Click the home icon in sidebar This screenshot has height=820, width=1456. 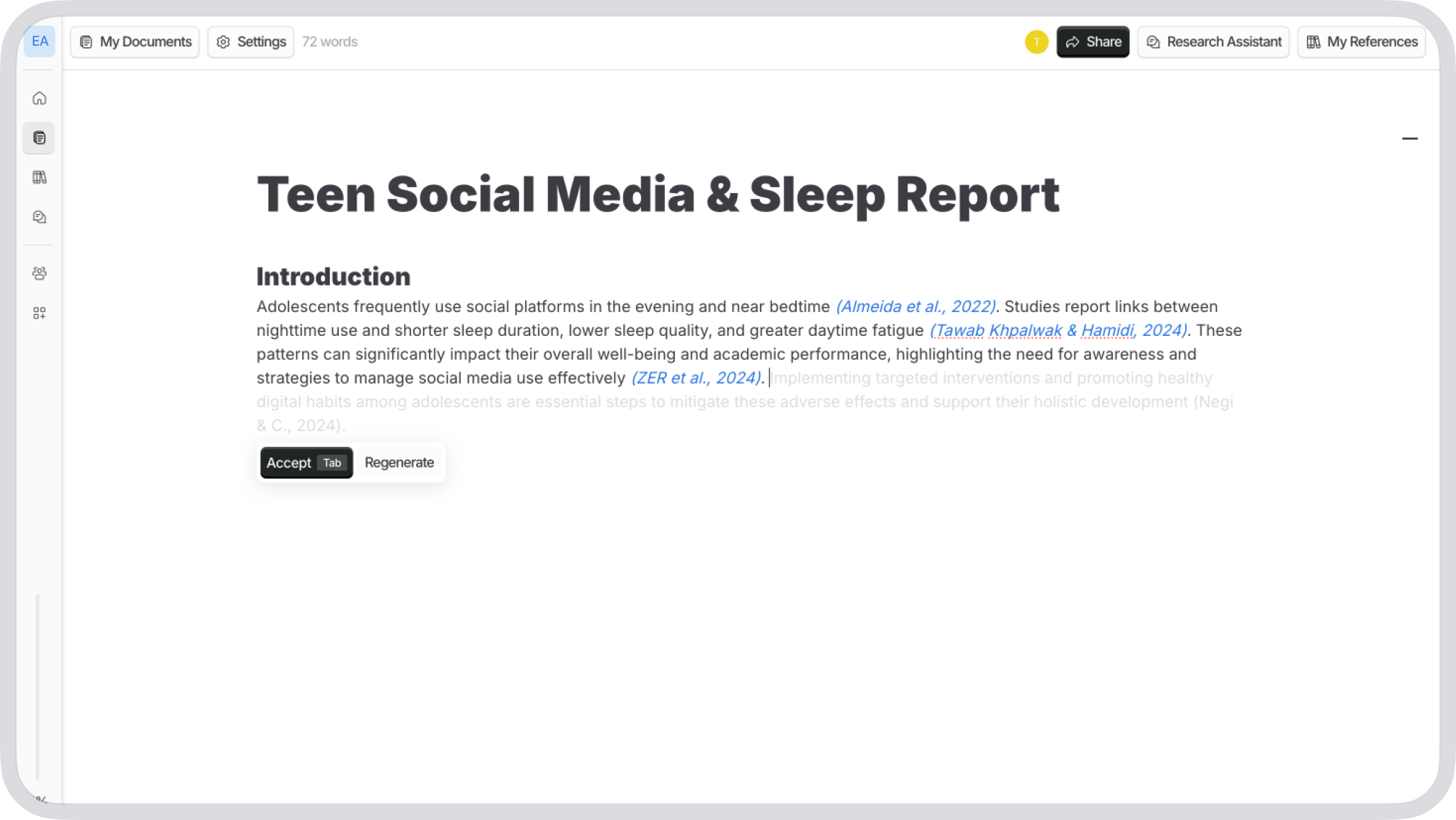pyautogui.click(x=39, y=98)
